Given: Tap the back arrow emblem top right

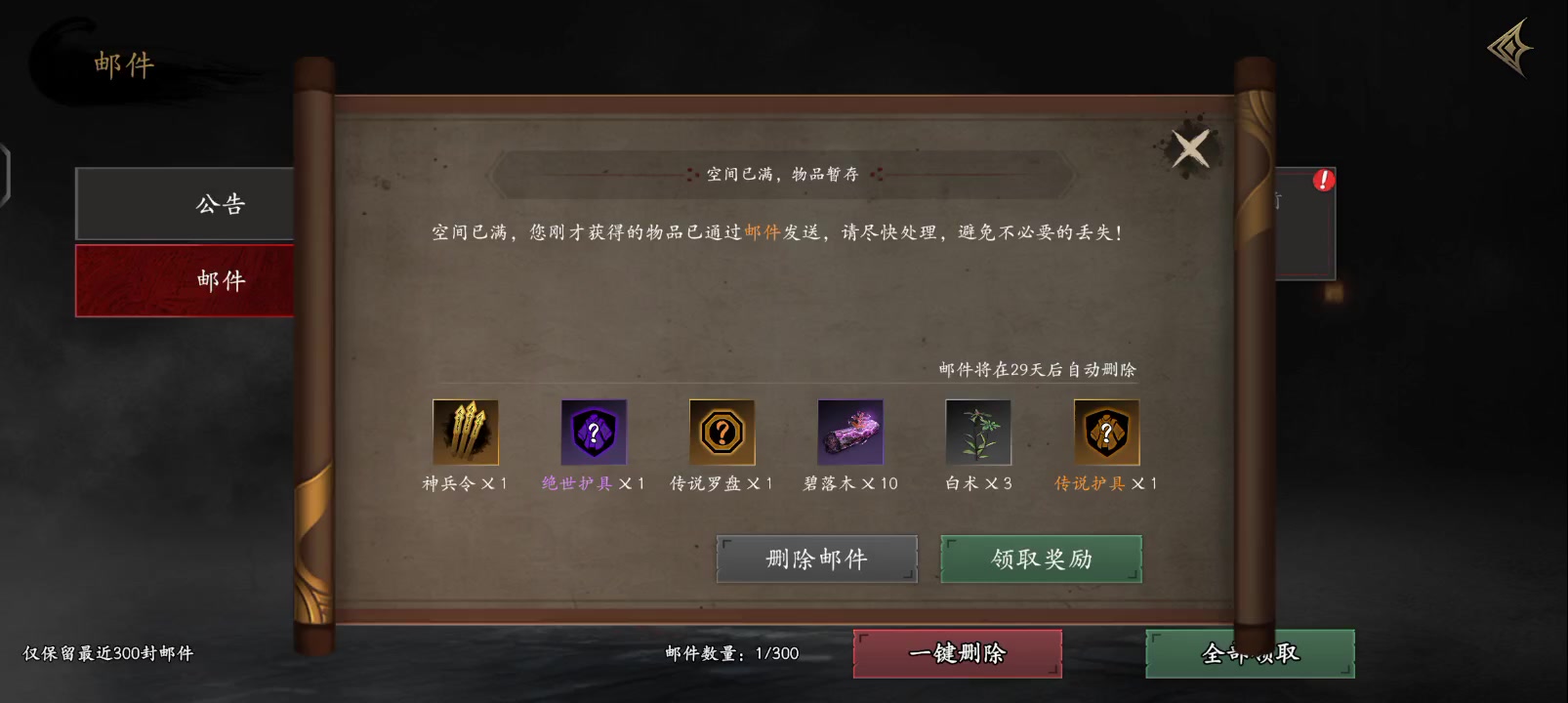Looking at the screenshot, I should point(1510,46).
